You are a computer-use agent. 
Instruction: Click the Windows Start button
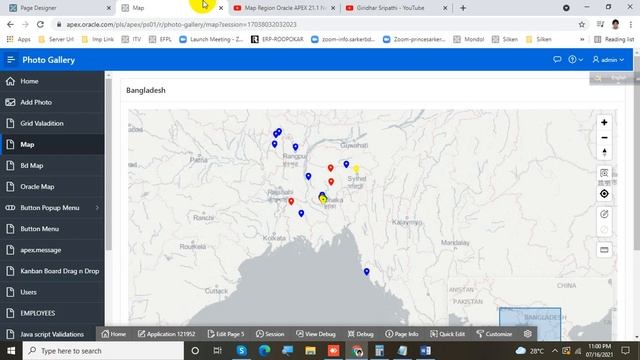(11, 351)
